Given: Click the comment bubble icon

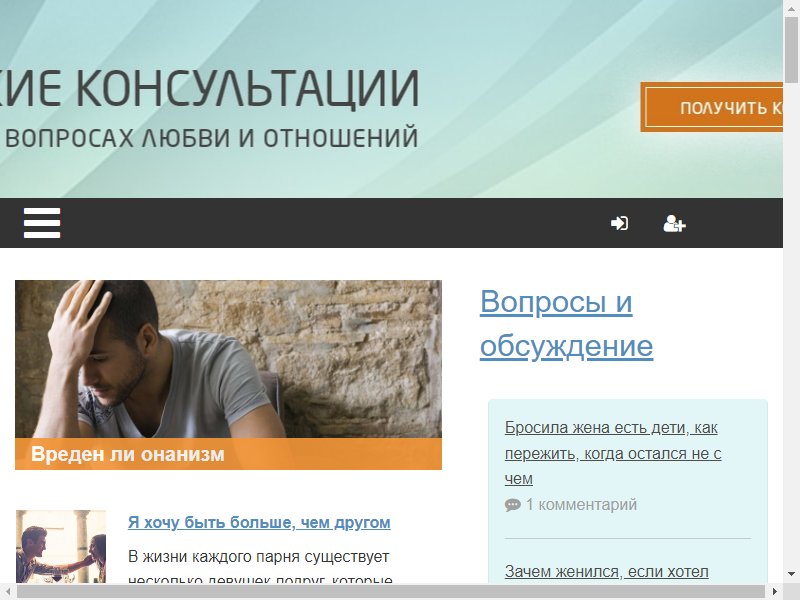Looking at the screenshot, I should click(x=512, y=505).
